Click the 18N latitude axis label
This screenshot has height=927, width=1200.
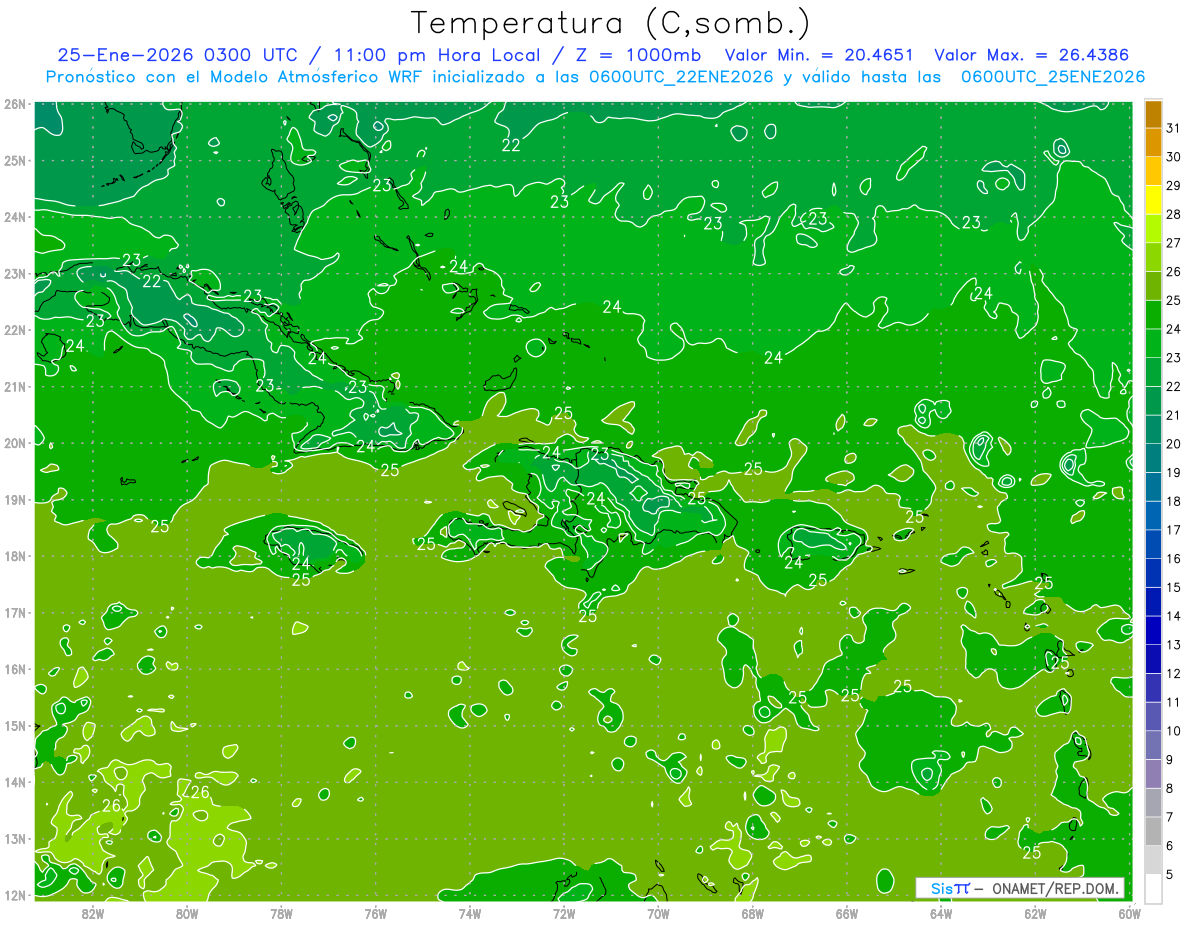tap(15, 556)
